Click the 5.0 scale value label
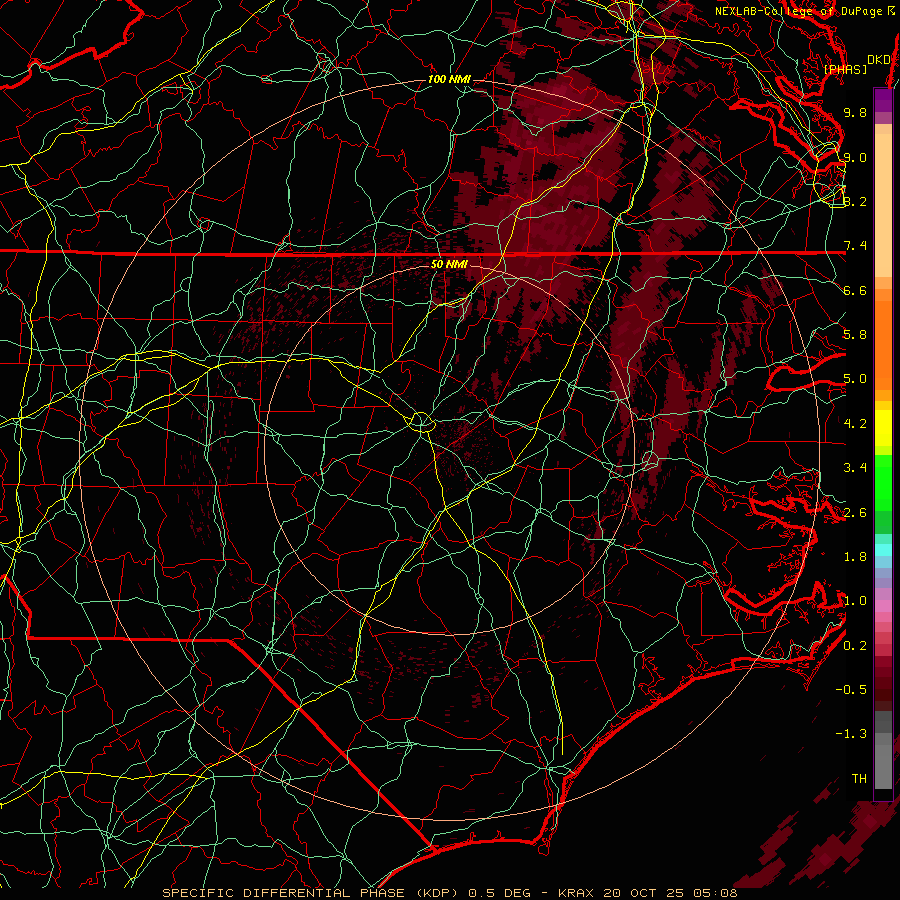Viewport: 900px width, 900px height. pyautogui.click(x=855, y=379)
